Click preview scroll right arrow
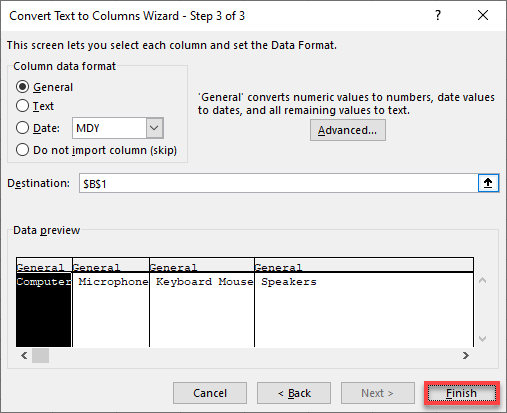The width and height of the screenshot is (507, 413). click(x=466, y=356)
